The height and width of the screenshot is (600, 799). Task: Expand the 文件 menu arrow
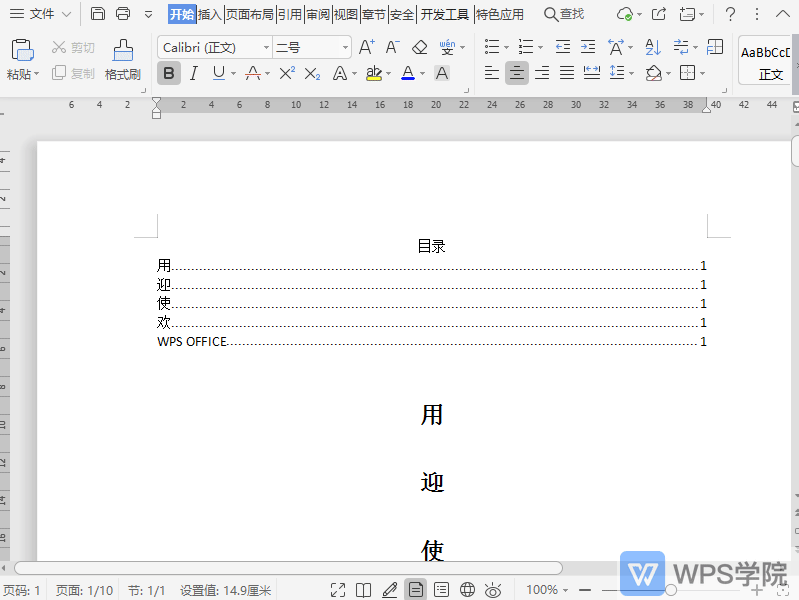click(x=66, y=14)
